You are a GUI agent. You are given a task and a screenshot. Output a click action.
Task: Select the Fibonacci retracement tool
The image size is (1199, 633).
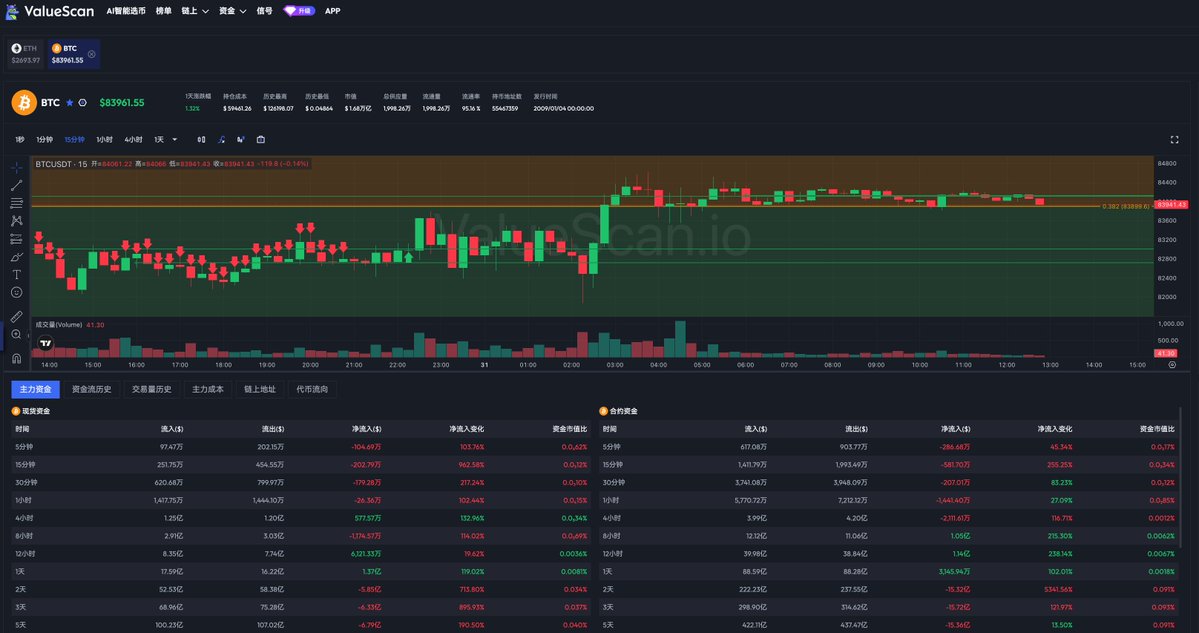pyautogui.click(x=16, y=203)
